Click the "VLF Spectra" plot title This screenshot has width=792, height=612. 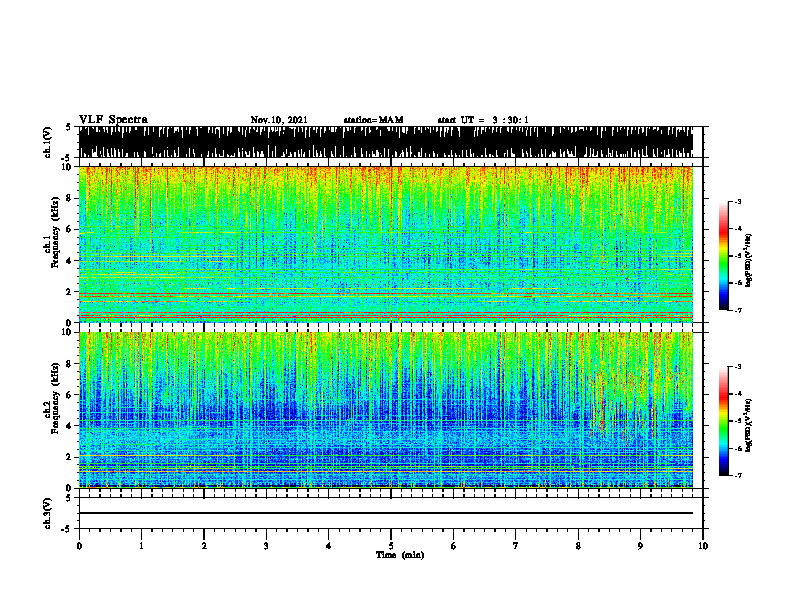pos(113,120)
